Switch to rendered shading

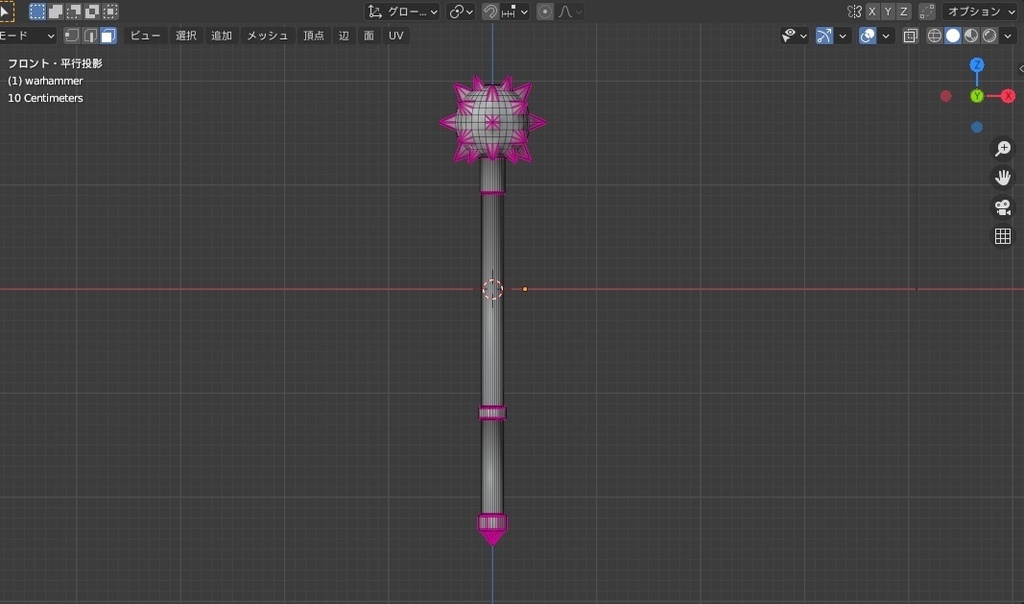click(989, 35)
